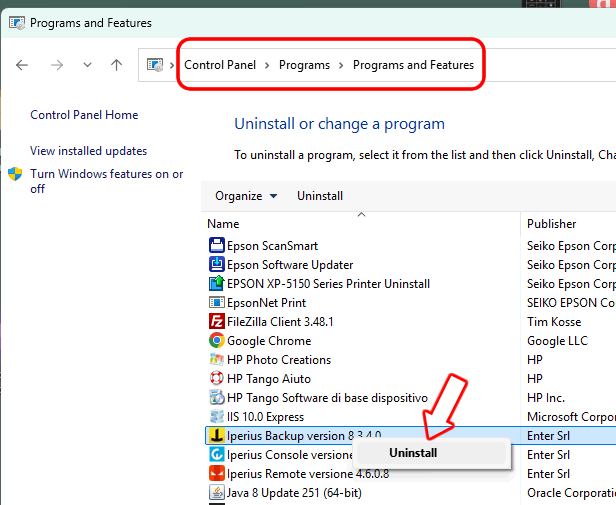Click the HP Inc. publisher cell
The width and height of the screenshot is (616, 505).
tap(546, 398)
